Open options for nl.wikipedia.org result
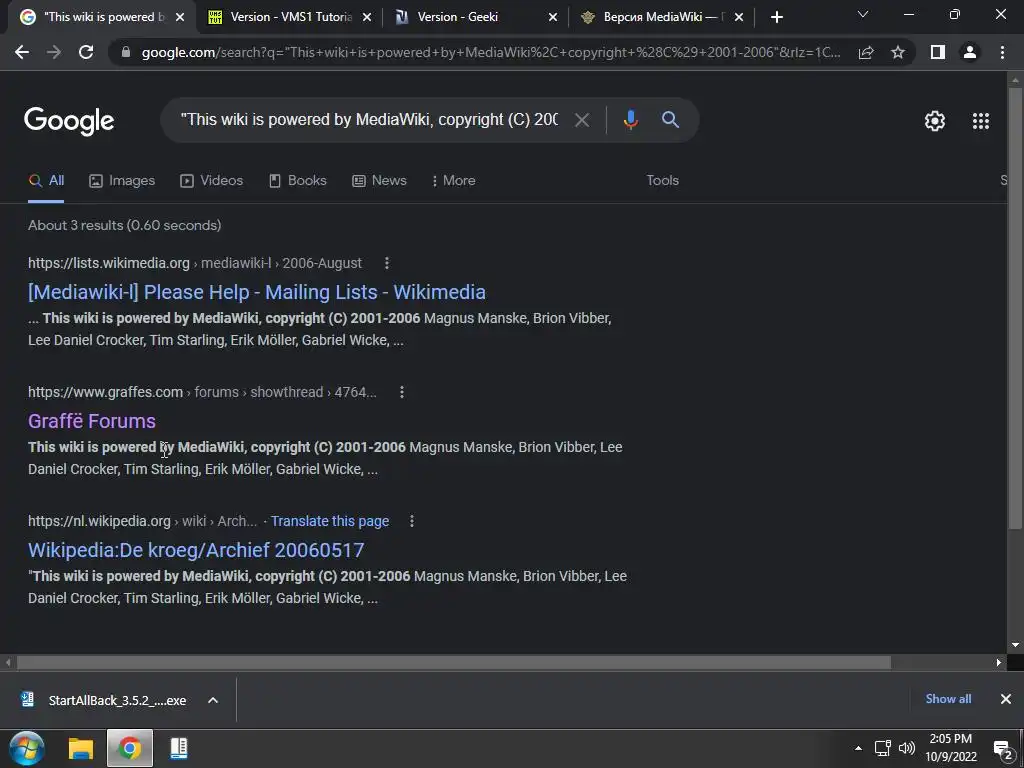 [x=411, y=521]
